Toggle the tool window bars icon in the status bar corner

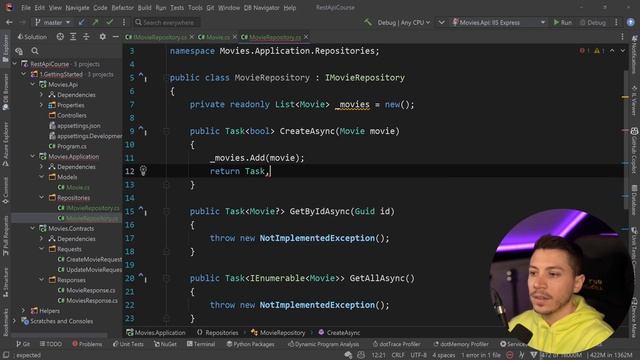click(x=6, y=355)
